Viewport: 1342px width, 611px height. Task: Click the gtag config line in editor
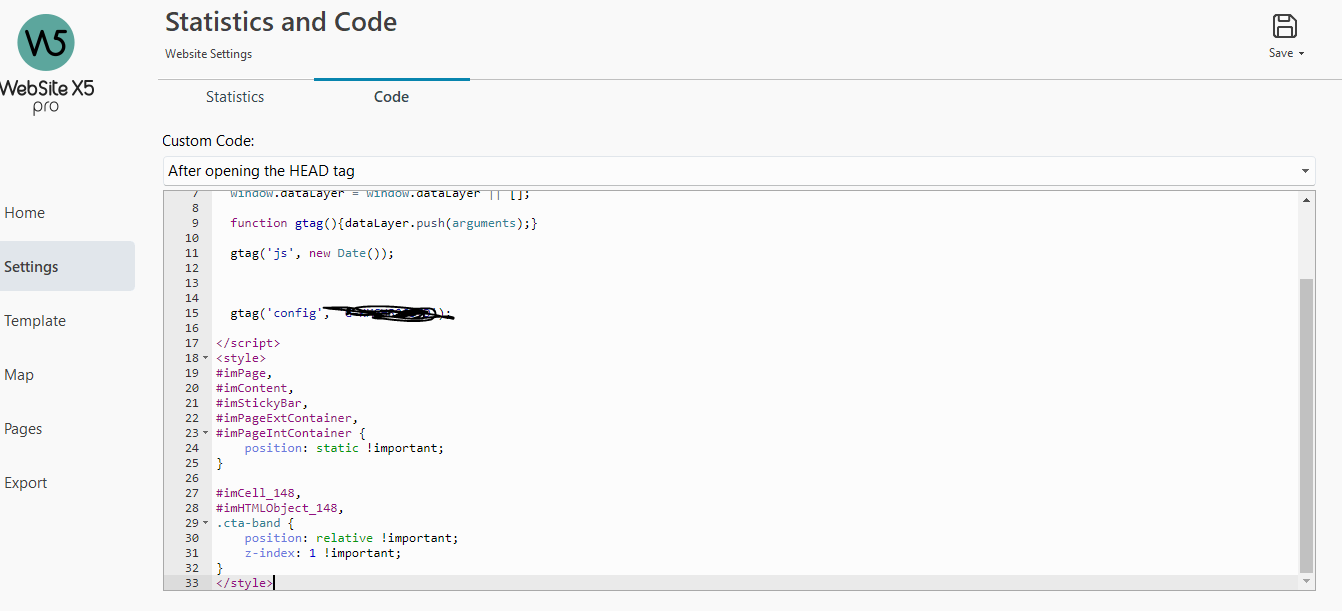[x=280, y=313]
